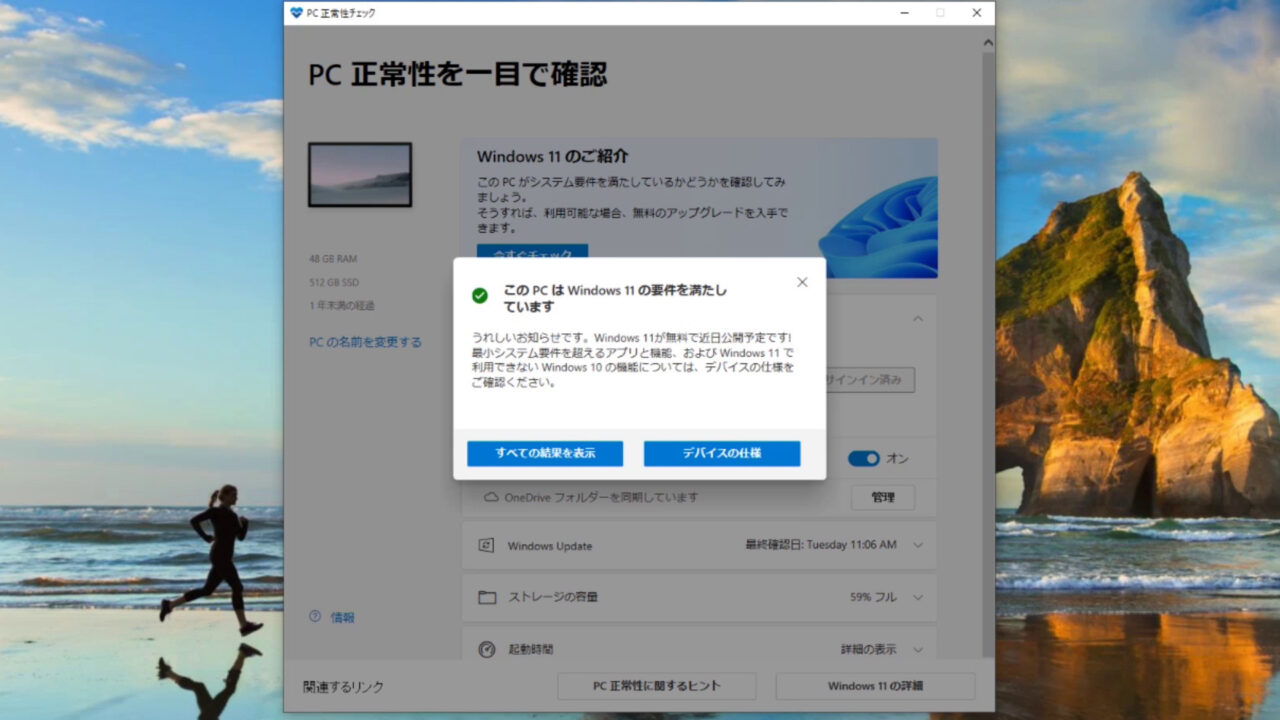Click the すべての結果を表示 button
This screenshot has height=720, width=1280.
[x=545, y=453]
